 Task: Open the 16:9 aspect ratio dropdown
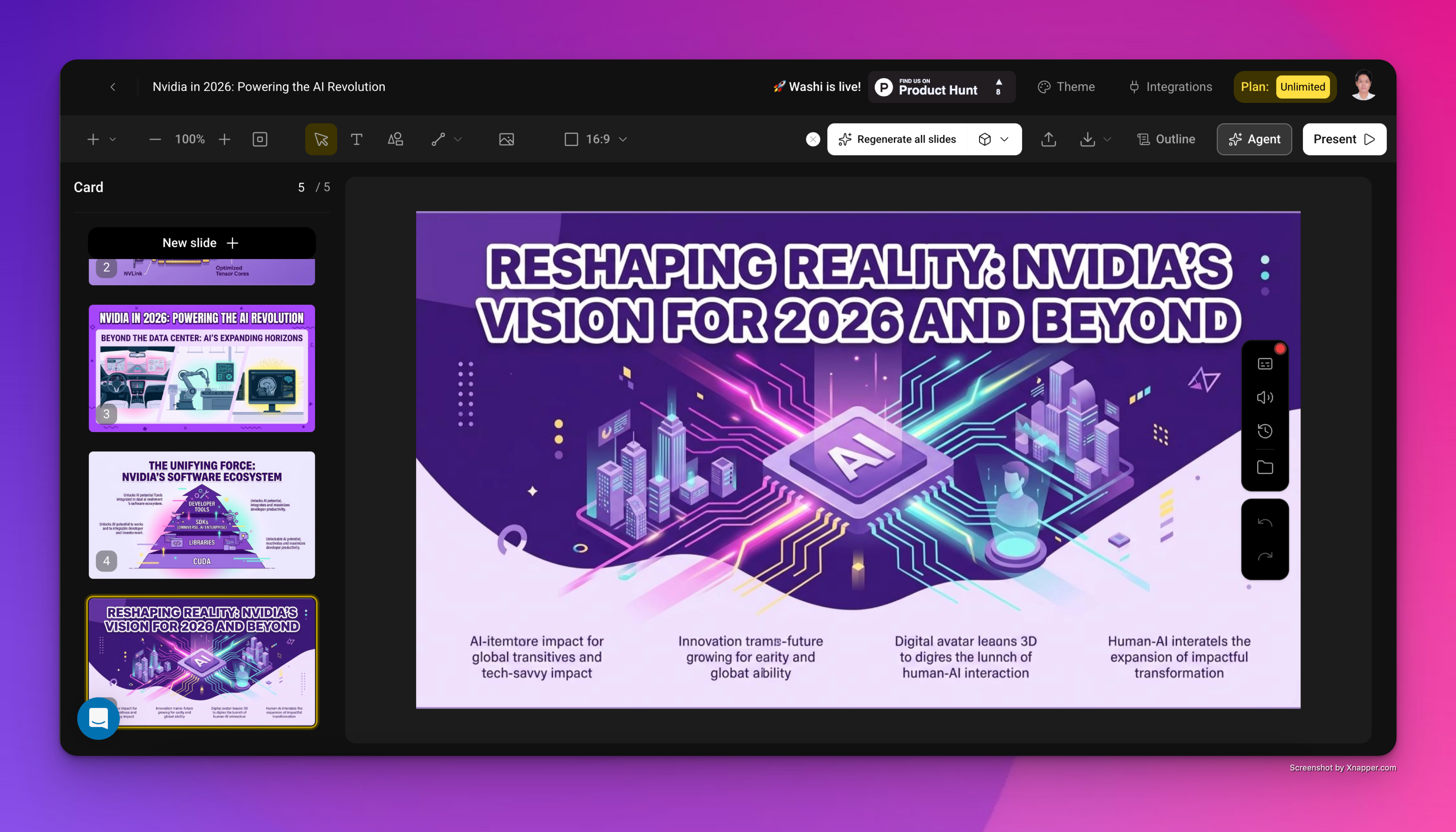[596, 139]
